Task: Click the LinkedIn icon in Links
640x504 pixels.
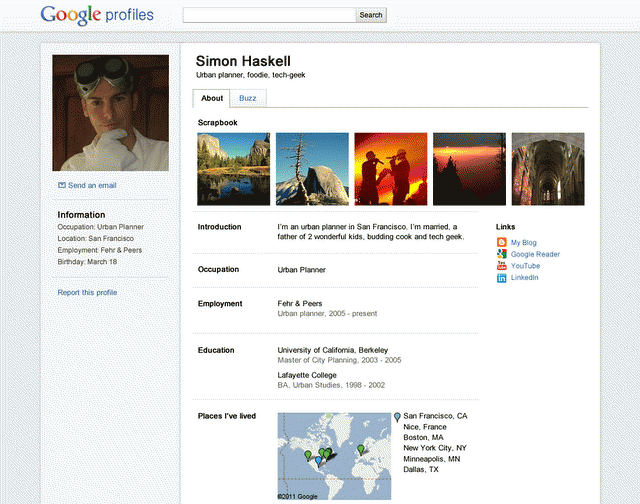Action: [x=502, y=278]
